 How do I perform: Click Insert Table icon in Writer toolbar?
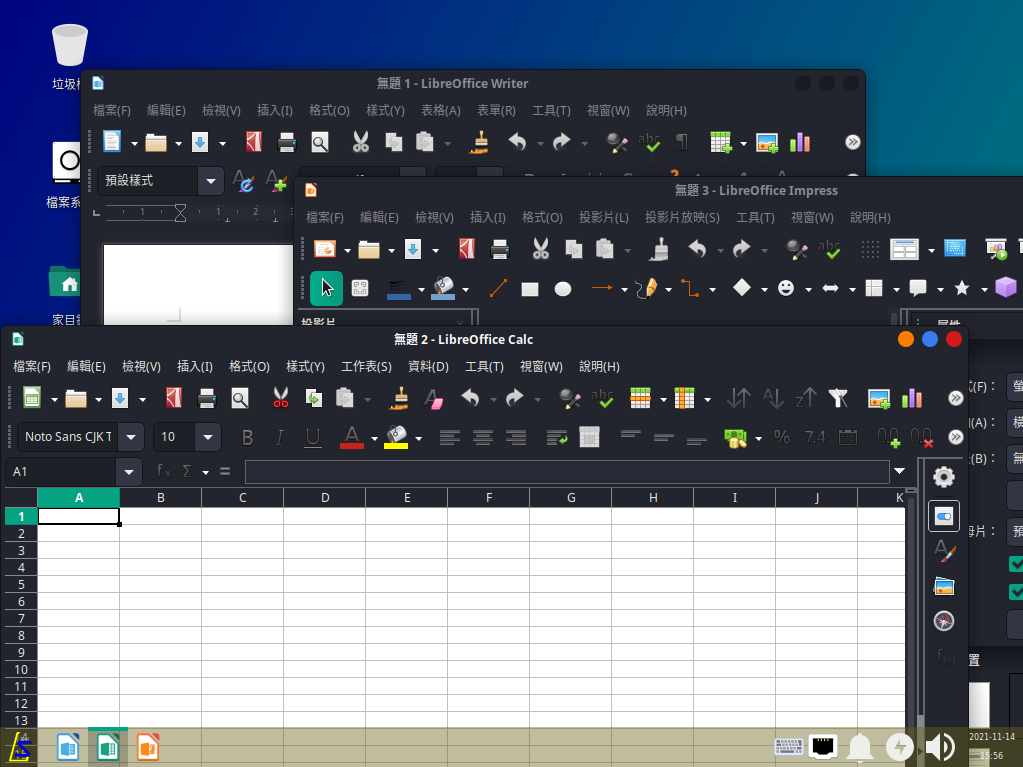720,142
